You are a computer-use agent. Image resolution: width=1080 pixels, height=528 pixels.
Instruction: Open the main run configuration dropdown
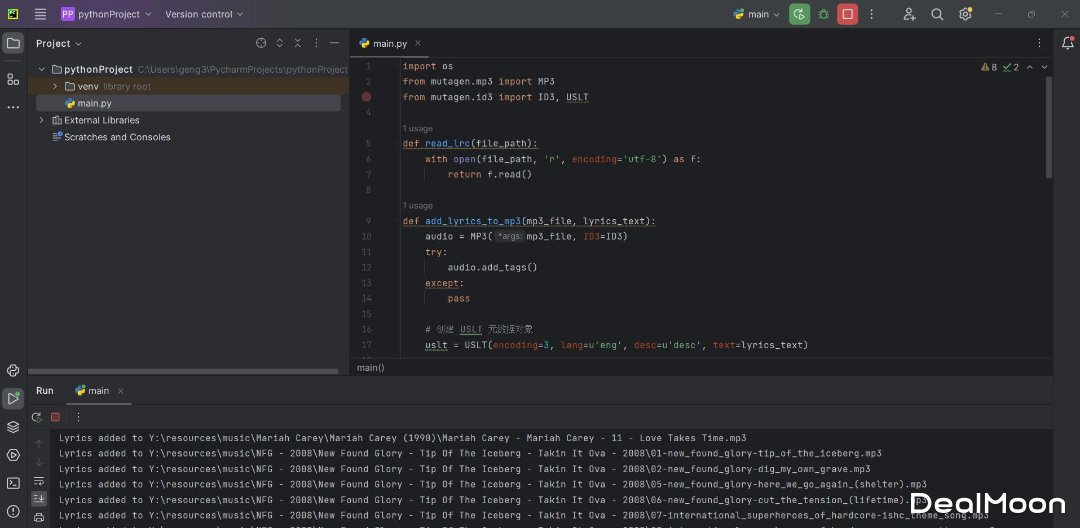[x=757, y=14]
